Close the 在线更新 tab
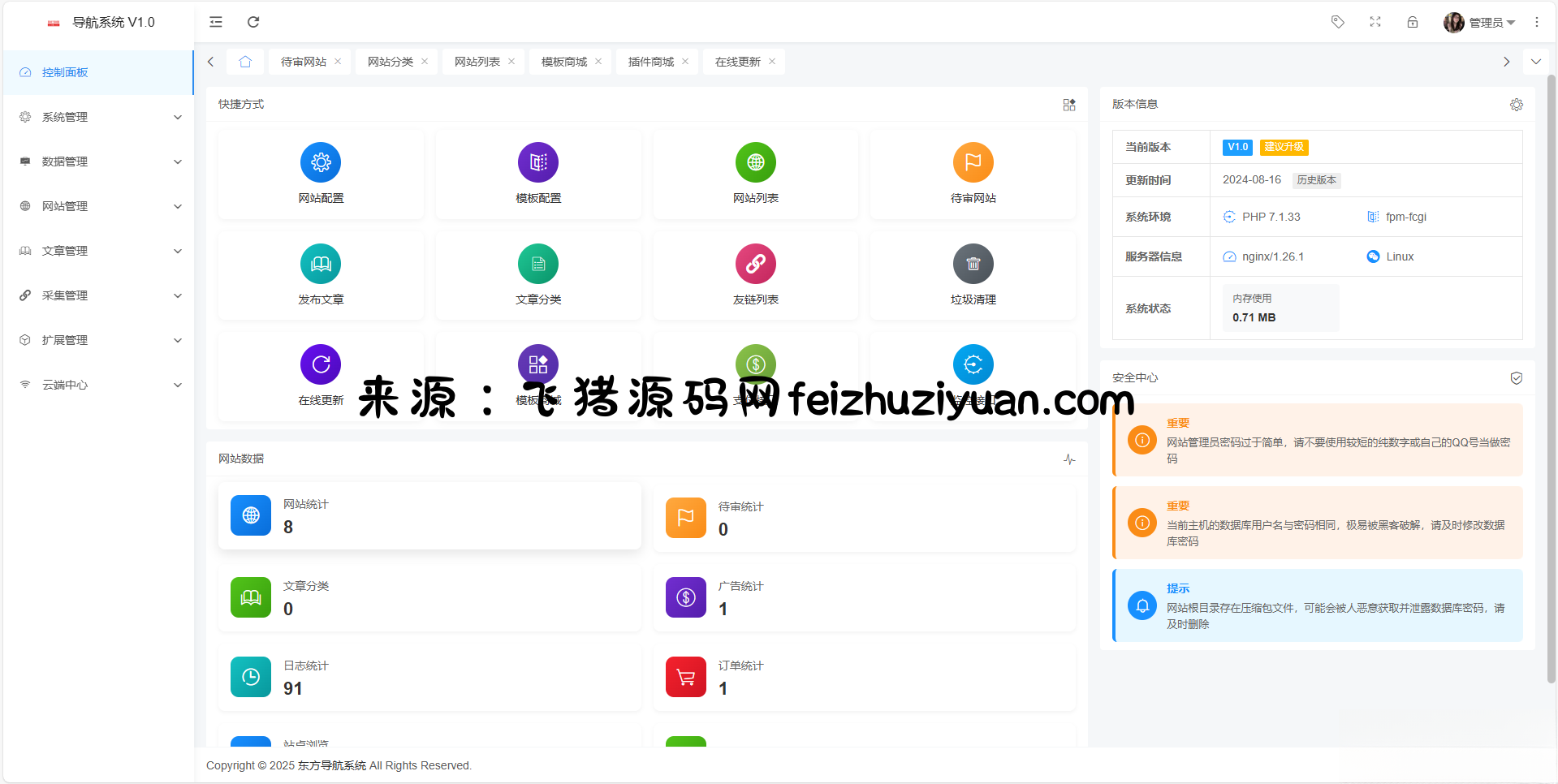 (772, 62)
